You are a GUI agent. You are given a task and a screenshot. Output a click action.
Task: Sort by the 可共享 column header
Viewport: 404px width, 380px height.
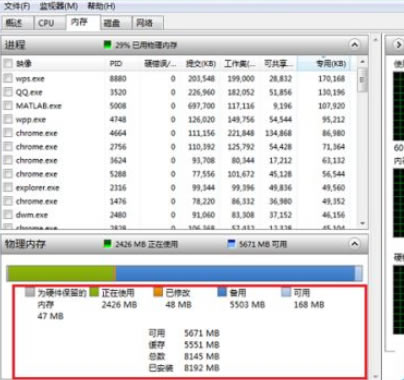279,63
